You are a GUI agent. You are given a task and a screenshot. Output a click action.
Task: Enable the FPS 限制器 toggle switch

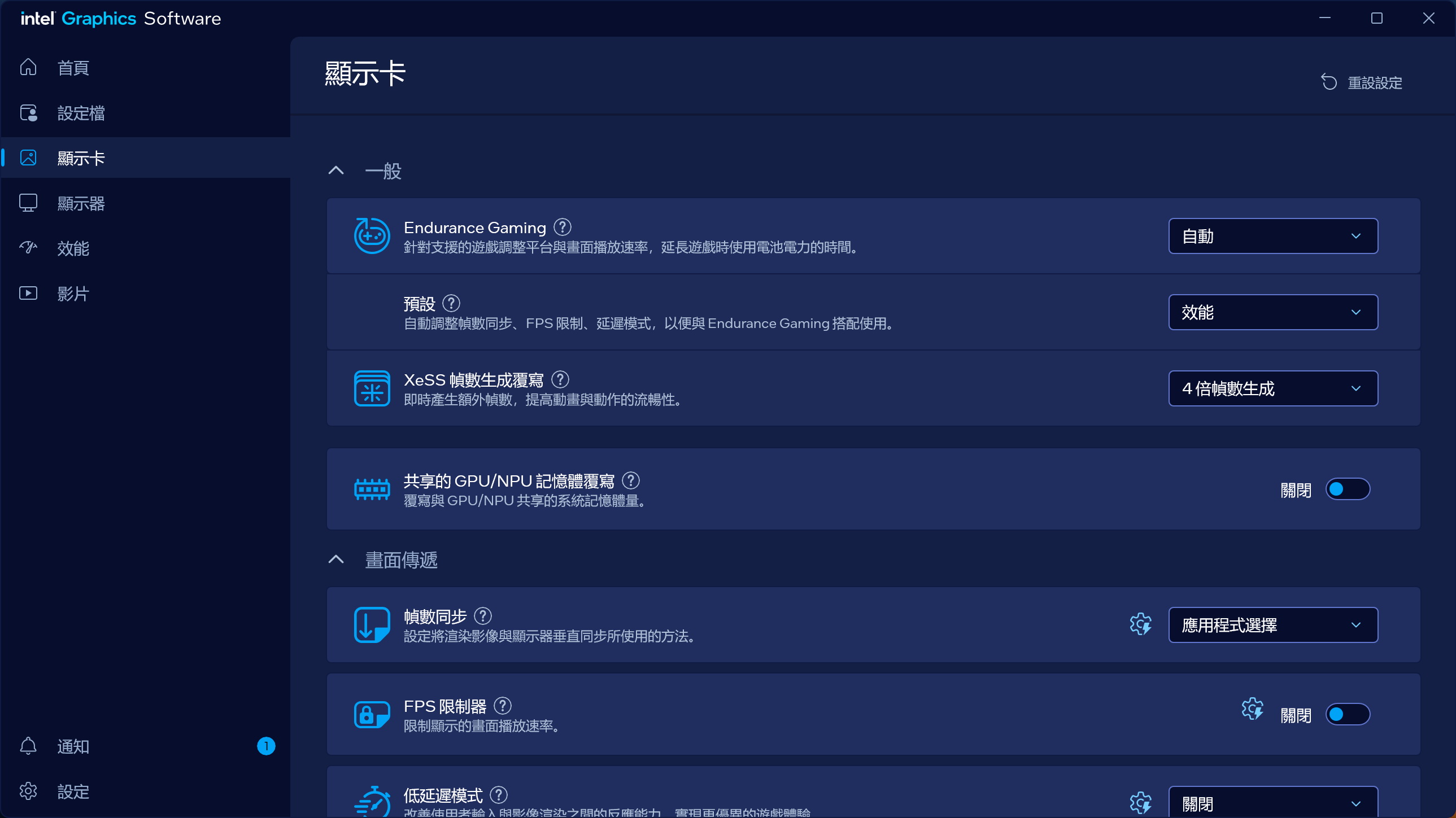(1348, 715)
